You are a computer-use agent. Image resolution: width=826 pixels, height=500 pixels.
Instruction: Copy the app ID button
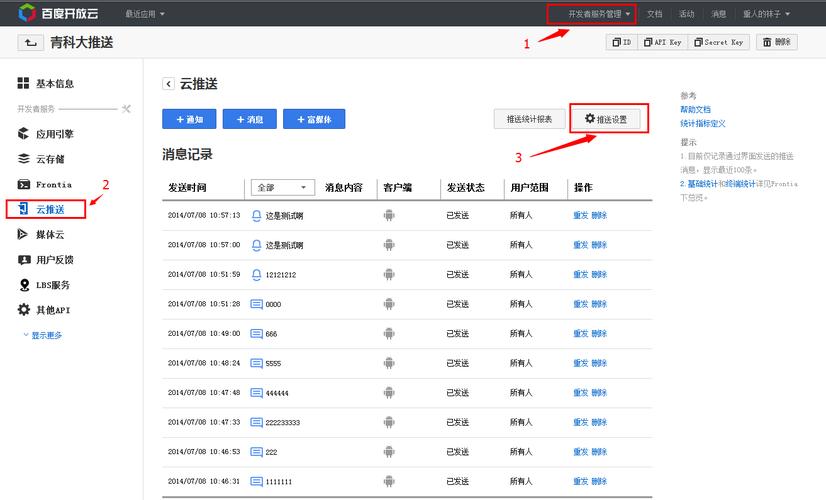tap(622, 42)
